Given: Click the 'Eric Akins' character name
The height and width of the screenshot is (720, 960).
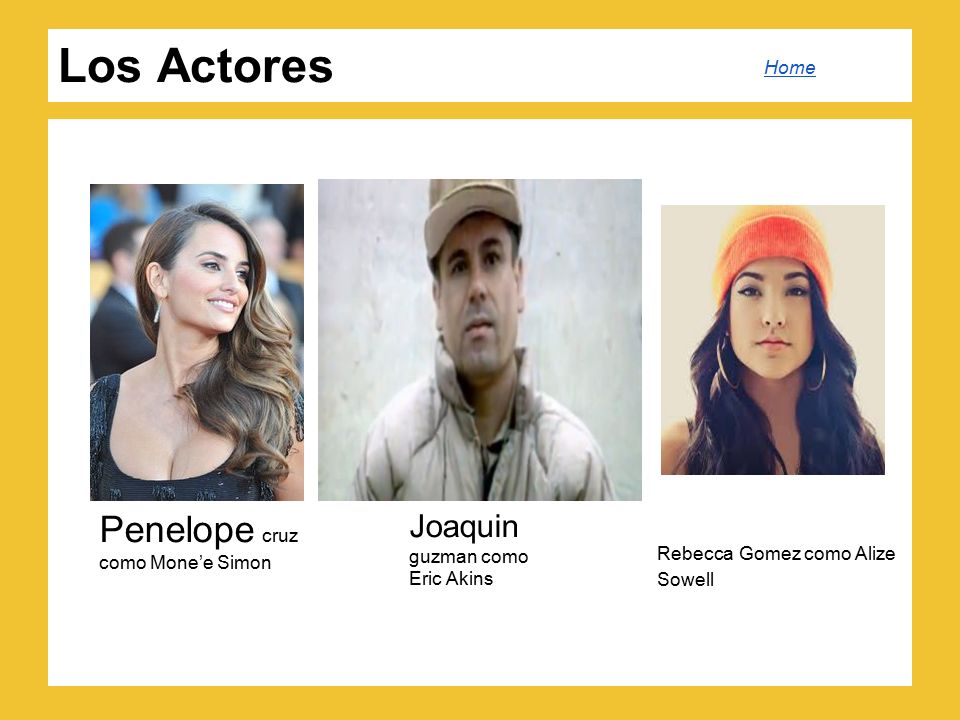Looking at the screenshot, I should 451,579.
